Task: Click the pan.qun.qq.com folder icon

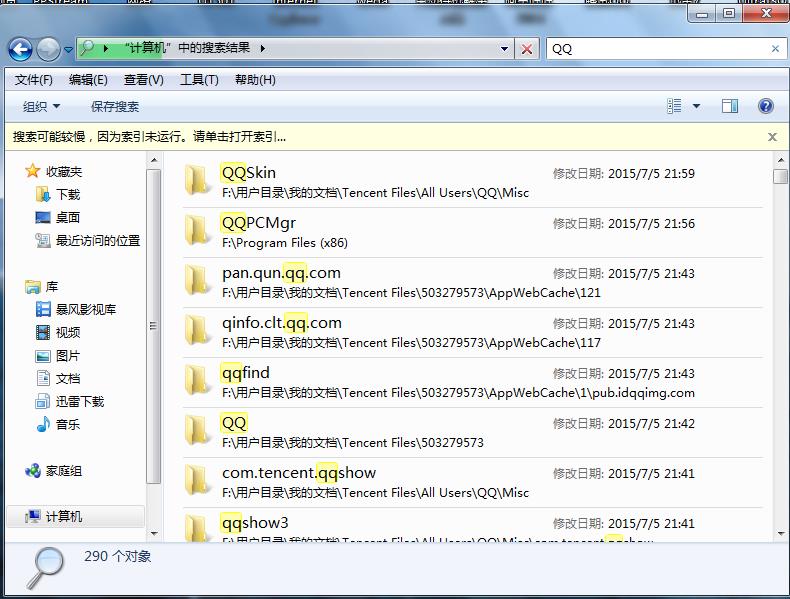Action: [197, 281]
